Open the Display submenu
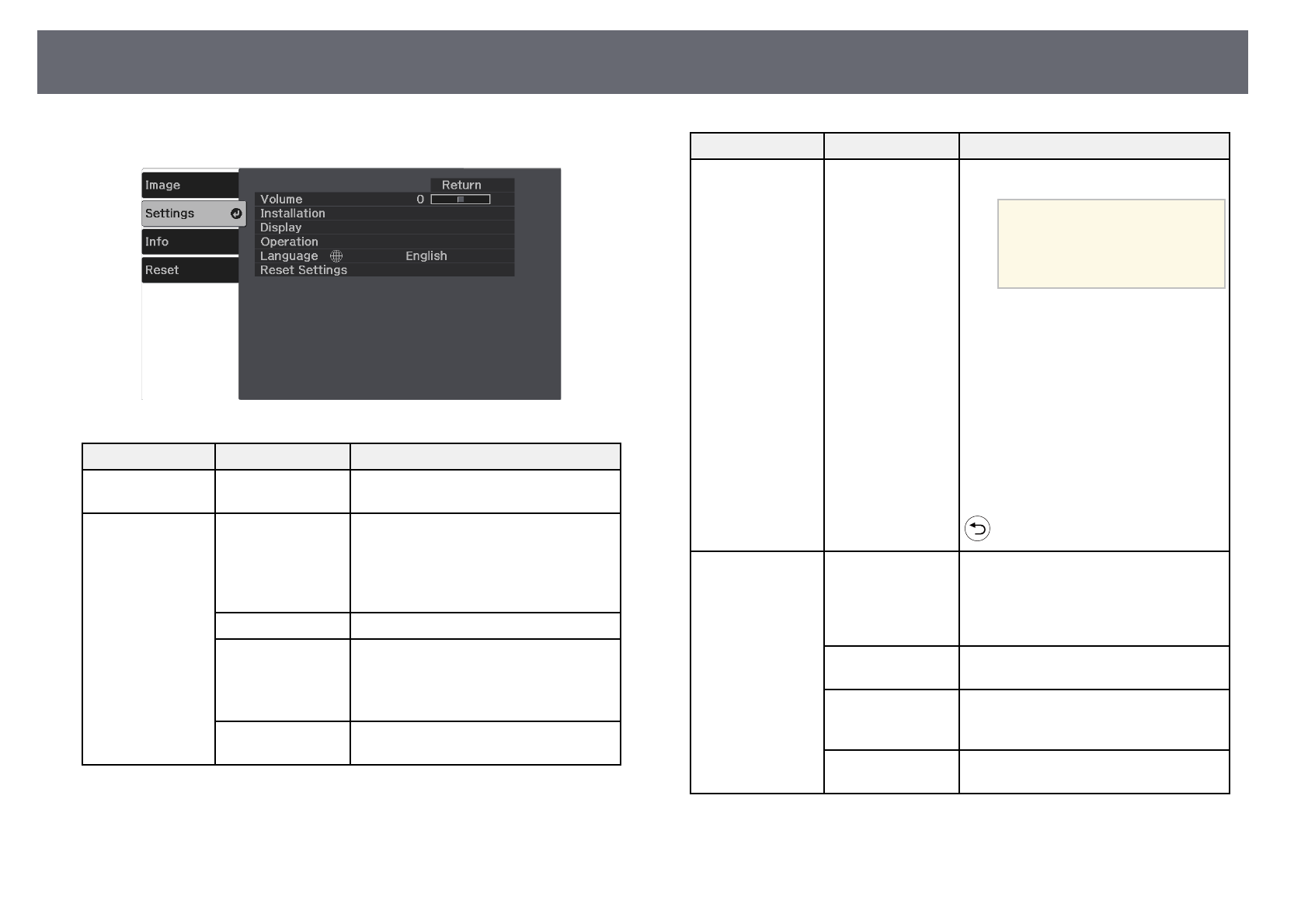The height and width of the screenshot is (924, 1308). tap(384, 228)
